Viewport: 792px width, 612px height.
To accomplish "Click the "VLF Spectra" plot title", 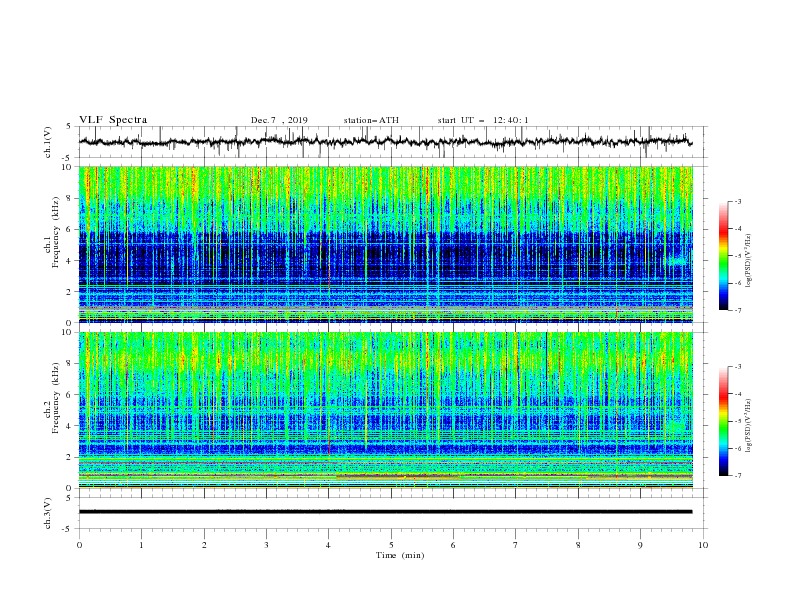I will pyautogui.click(x=113, y=120).
